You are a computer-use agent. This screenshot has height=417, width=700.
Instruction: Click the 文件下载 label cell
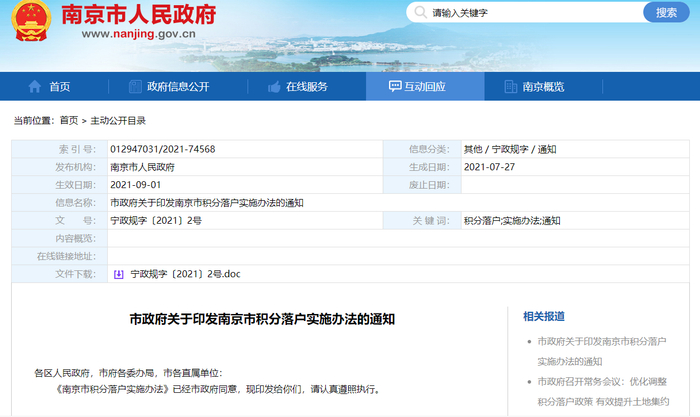coord(59,274)
